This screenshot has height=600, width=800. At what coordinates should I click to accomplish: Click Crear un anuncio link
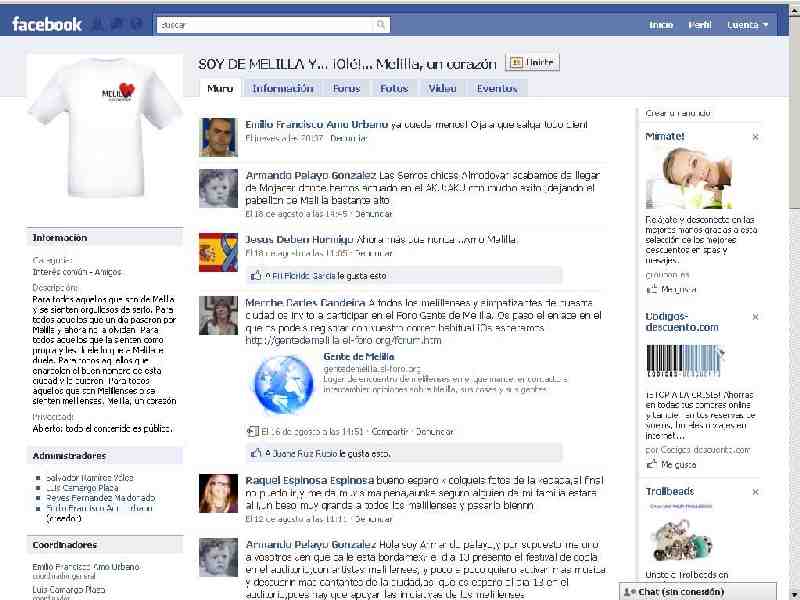[678, 113]
